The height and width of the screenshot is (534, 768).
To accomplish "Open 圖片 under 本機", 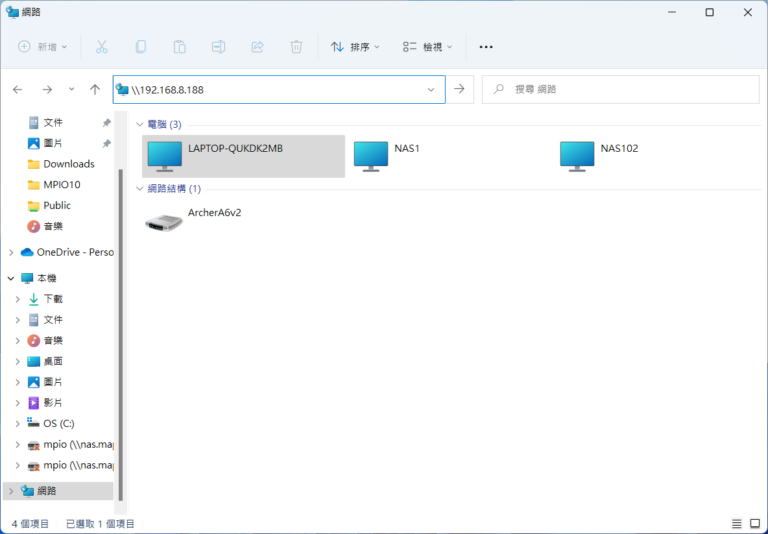I will [45, 382].
